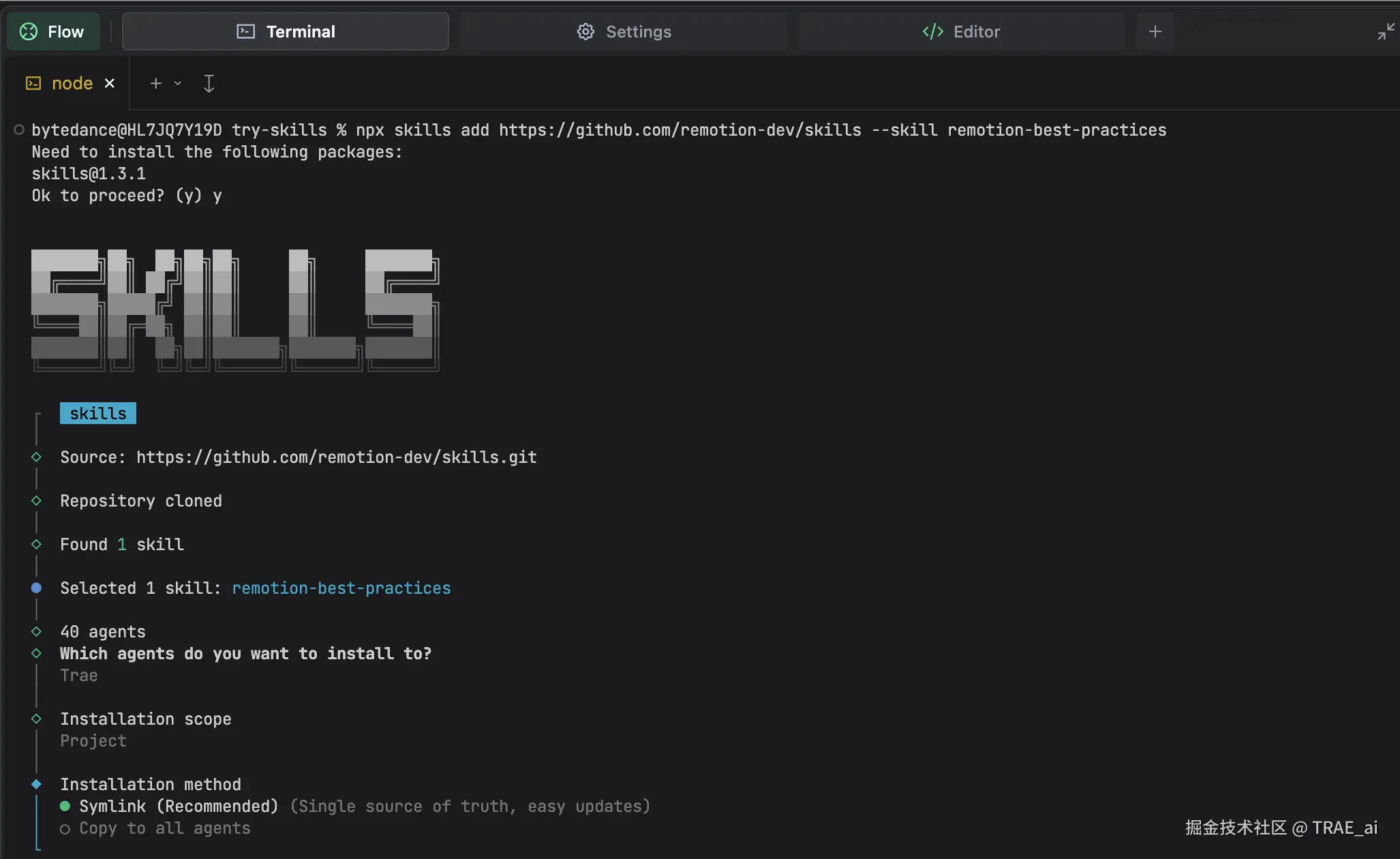Create a new terminal with plus icon
The height and width of the screenshot is (859, 1400).
pos(155,83)
